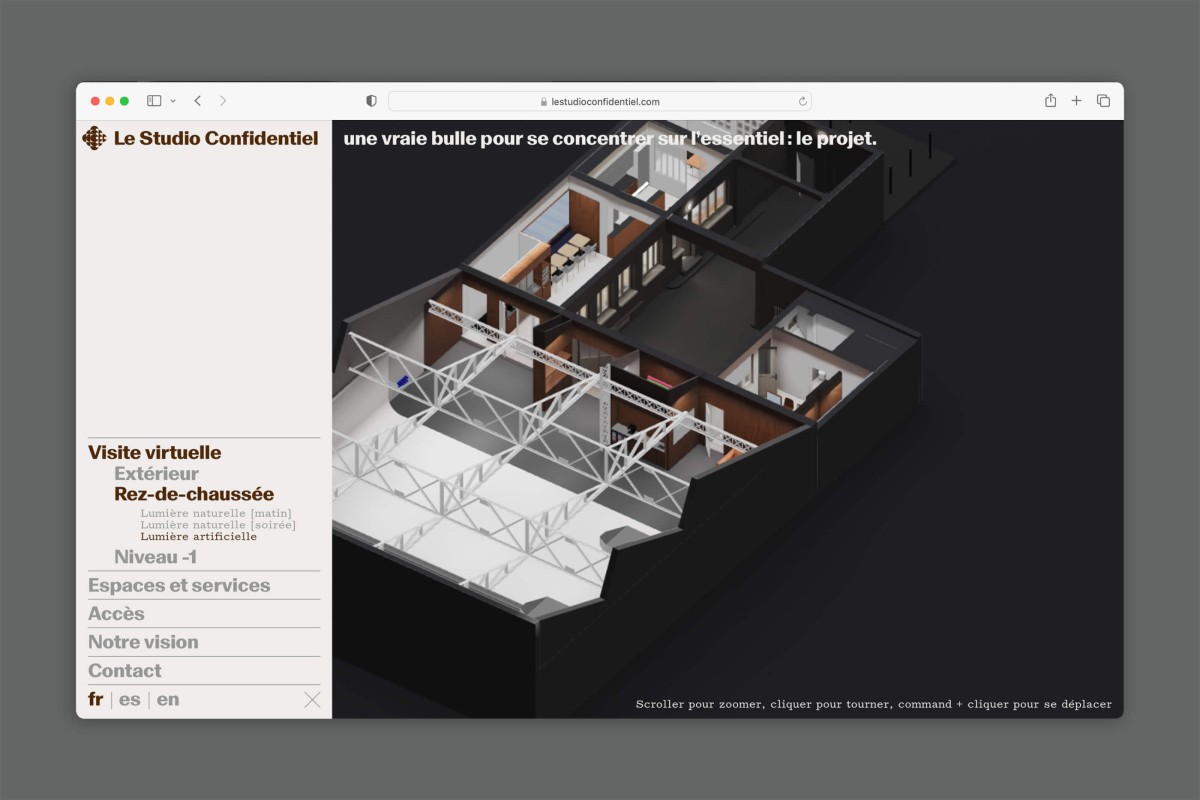Click the Share icon in the toolbar
The width and height of the screenshot is (1200, 800).
1049,100
